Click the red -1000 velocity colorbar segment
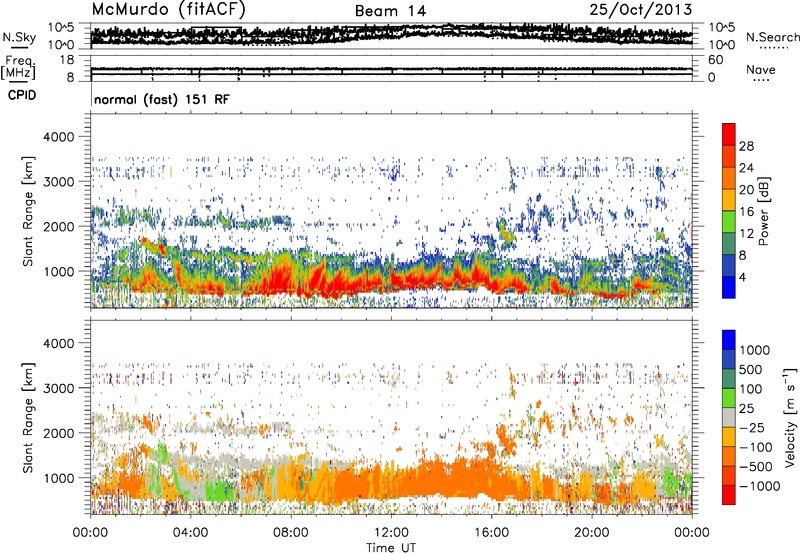The width and height of the screenshot is (800, 554). pyautogui.click(x=729, y=495)
